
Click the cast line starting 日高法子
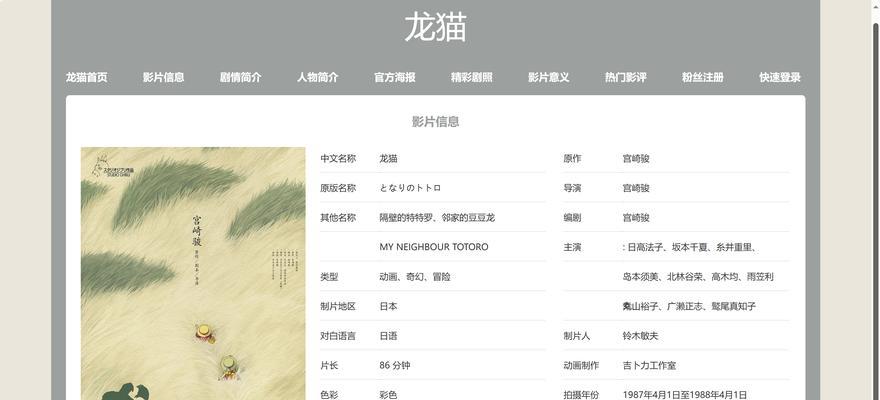pyautogui.click(x=692, y=247)
